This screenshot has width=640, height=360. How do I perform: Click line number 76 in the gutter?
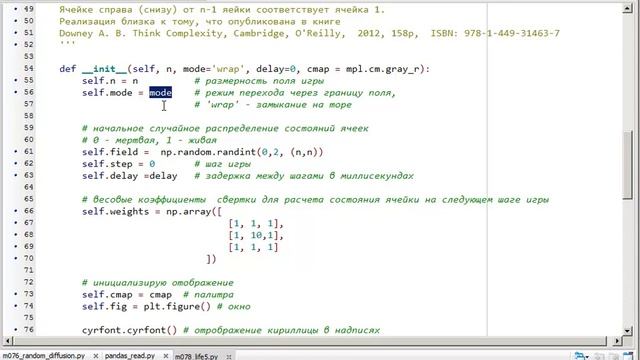[29, 329]
